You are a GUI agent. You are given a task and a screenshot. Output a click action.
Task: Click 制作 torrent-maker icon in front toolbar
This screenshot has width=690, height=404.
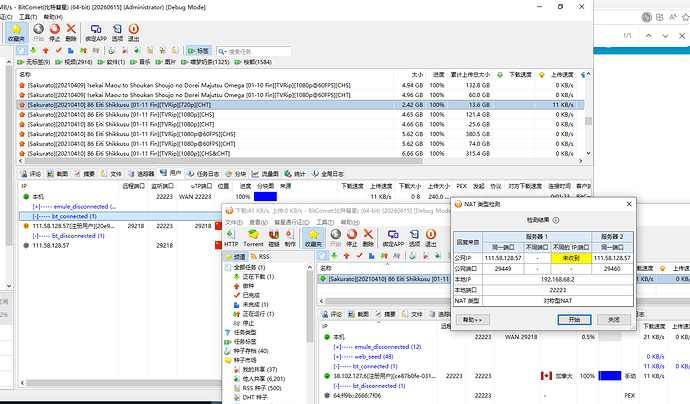point(290,238)
